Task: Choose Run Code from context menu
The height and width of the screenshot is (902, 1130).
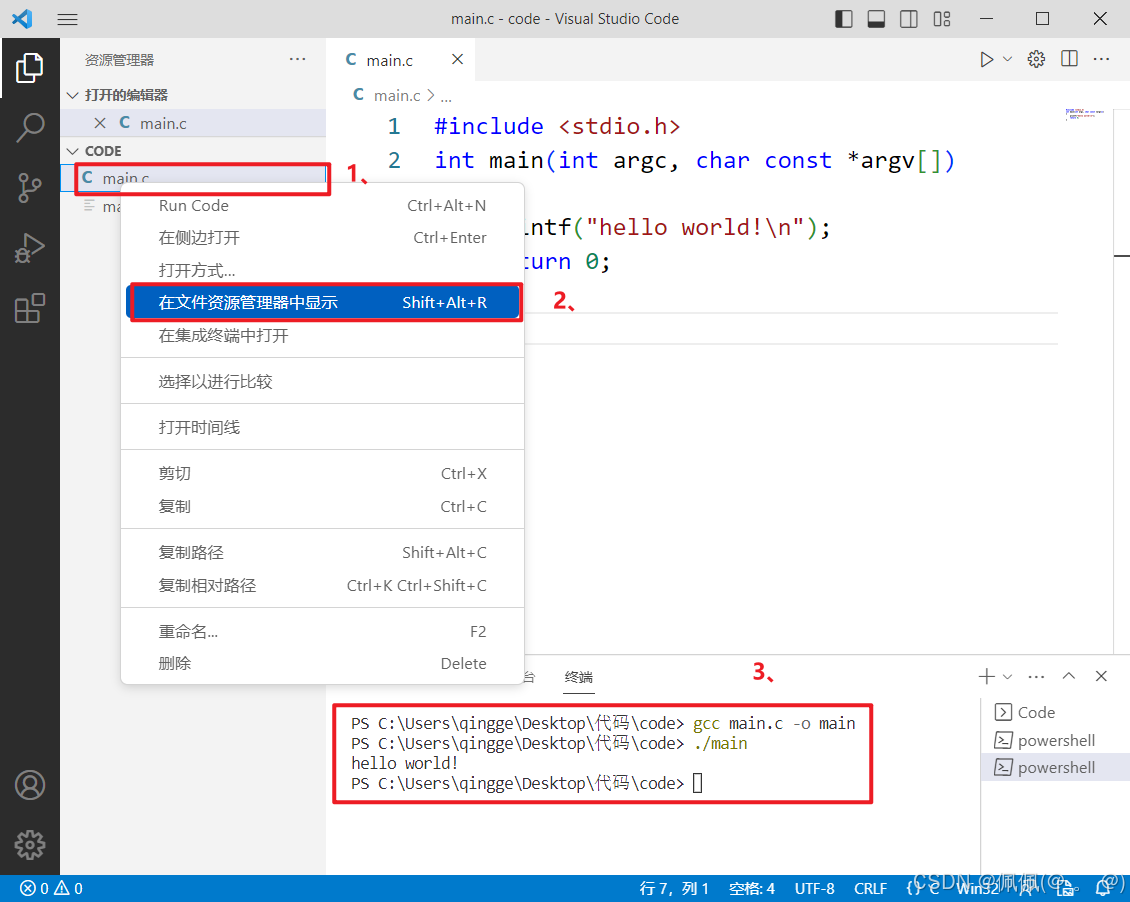Action: [322, 205]
